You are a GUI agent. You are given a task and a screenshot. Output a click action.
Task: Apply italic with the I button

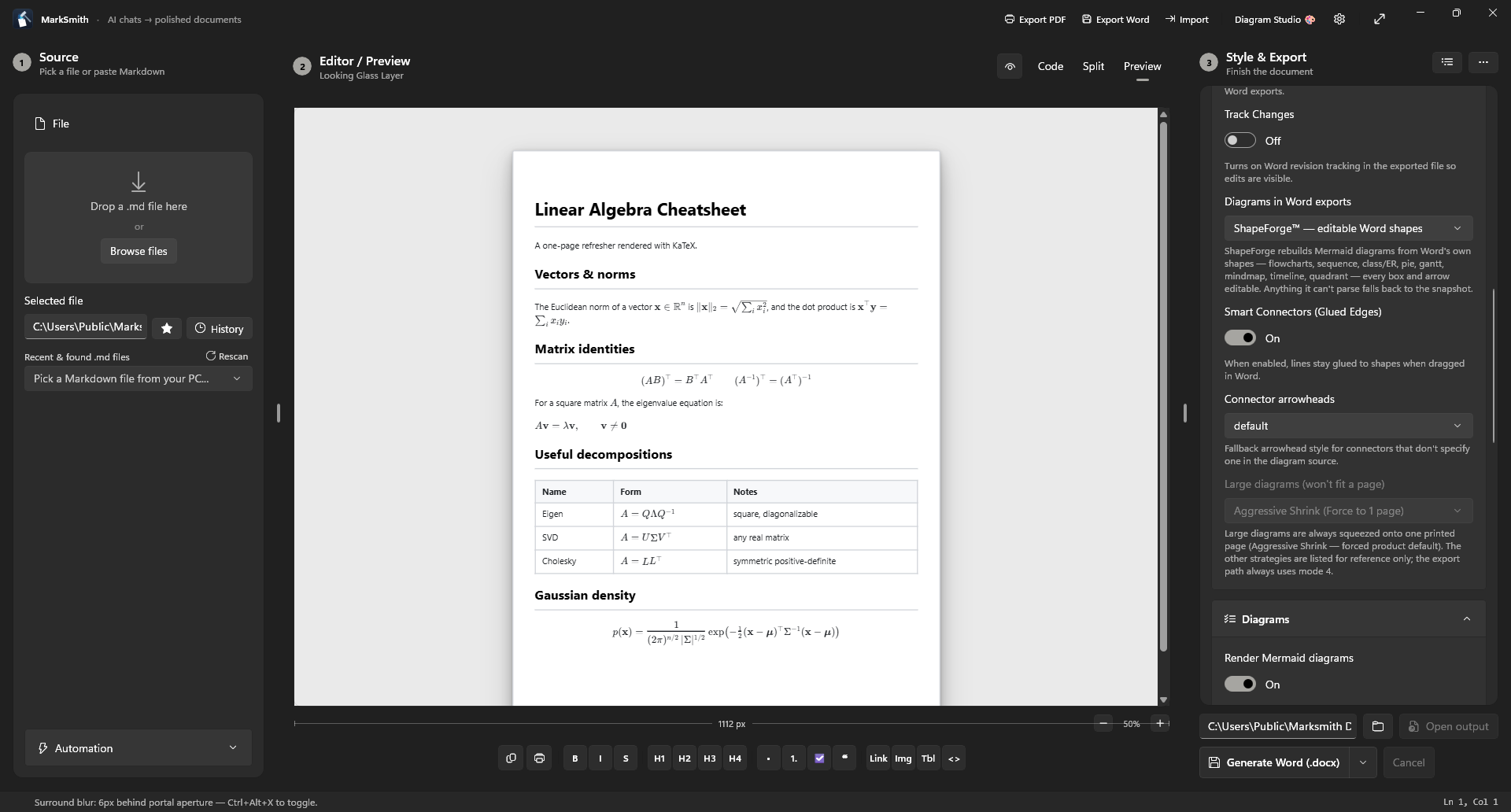[600, 758]
